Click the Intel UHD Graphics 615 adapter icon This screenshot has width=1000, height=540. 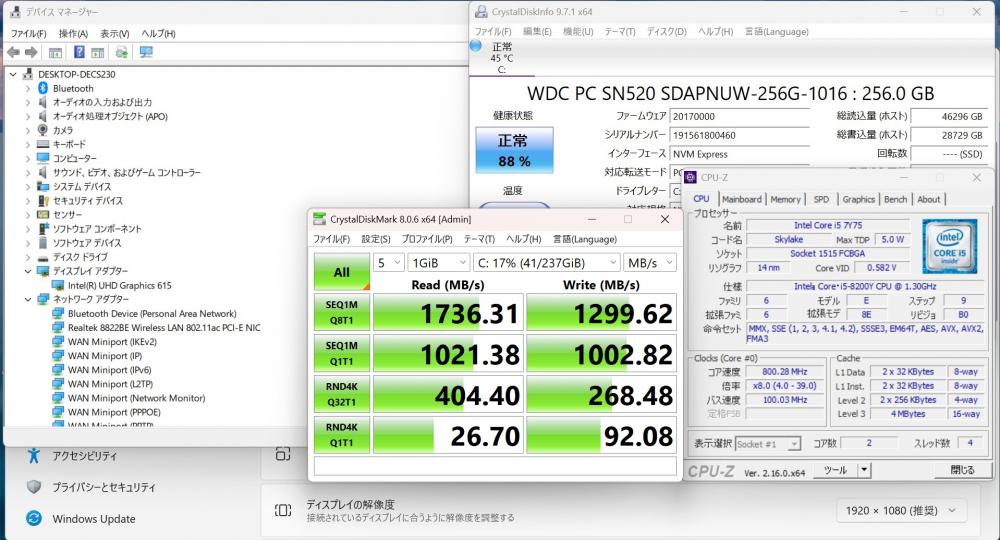coord(58,286)
